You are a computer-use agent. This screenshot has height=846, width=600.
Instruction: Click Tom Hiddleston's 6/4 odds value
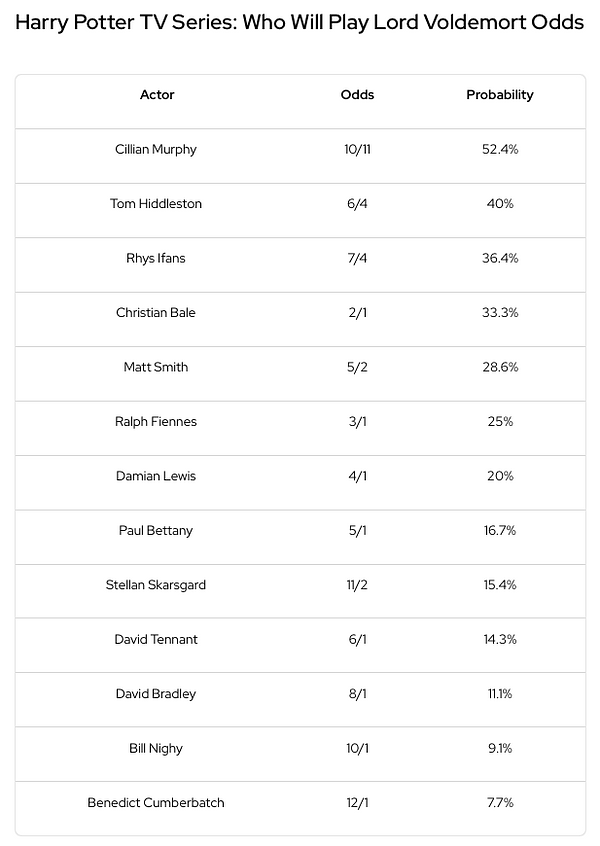click(x=357, y=203)
